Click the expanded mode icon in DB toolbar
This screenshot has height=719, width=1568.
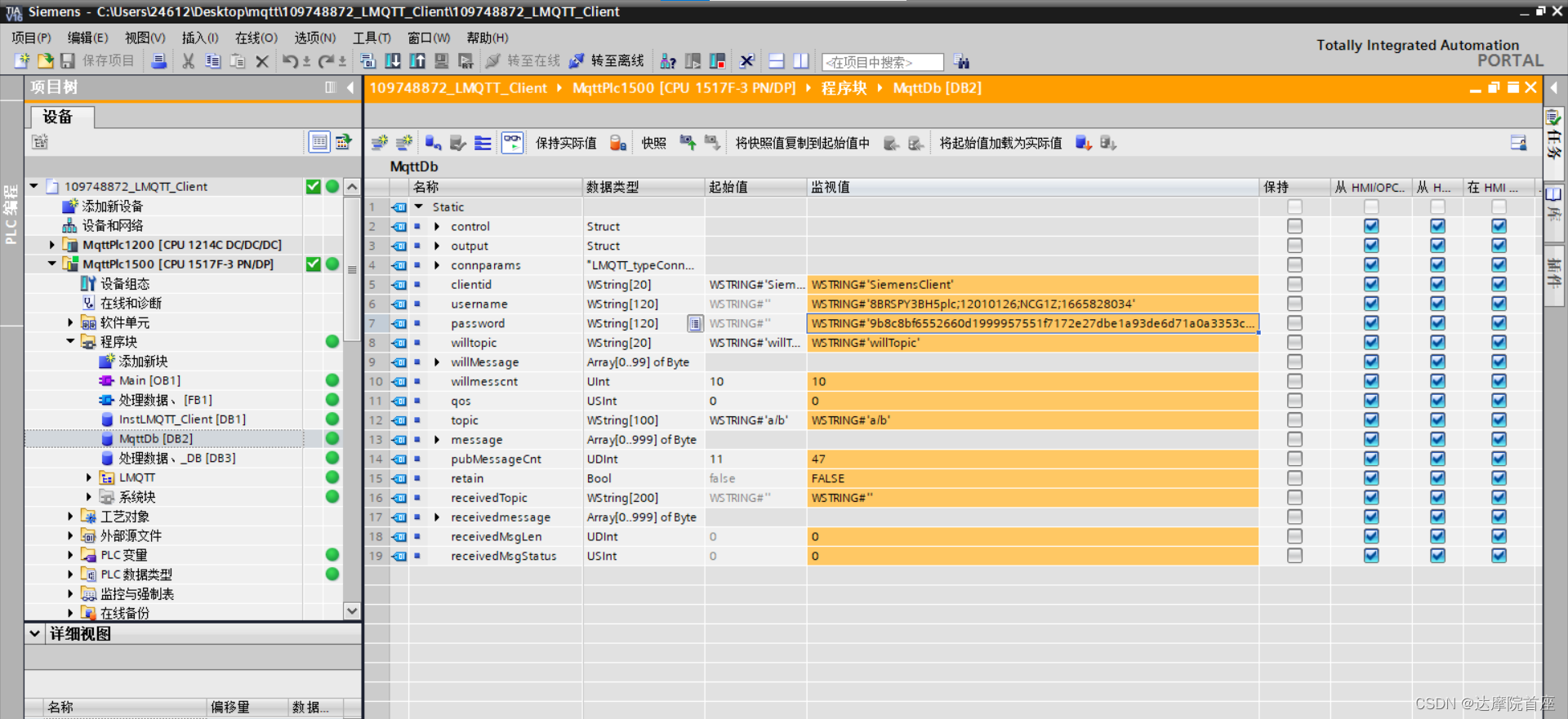coord(483,143)
